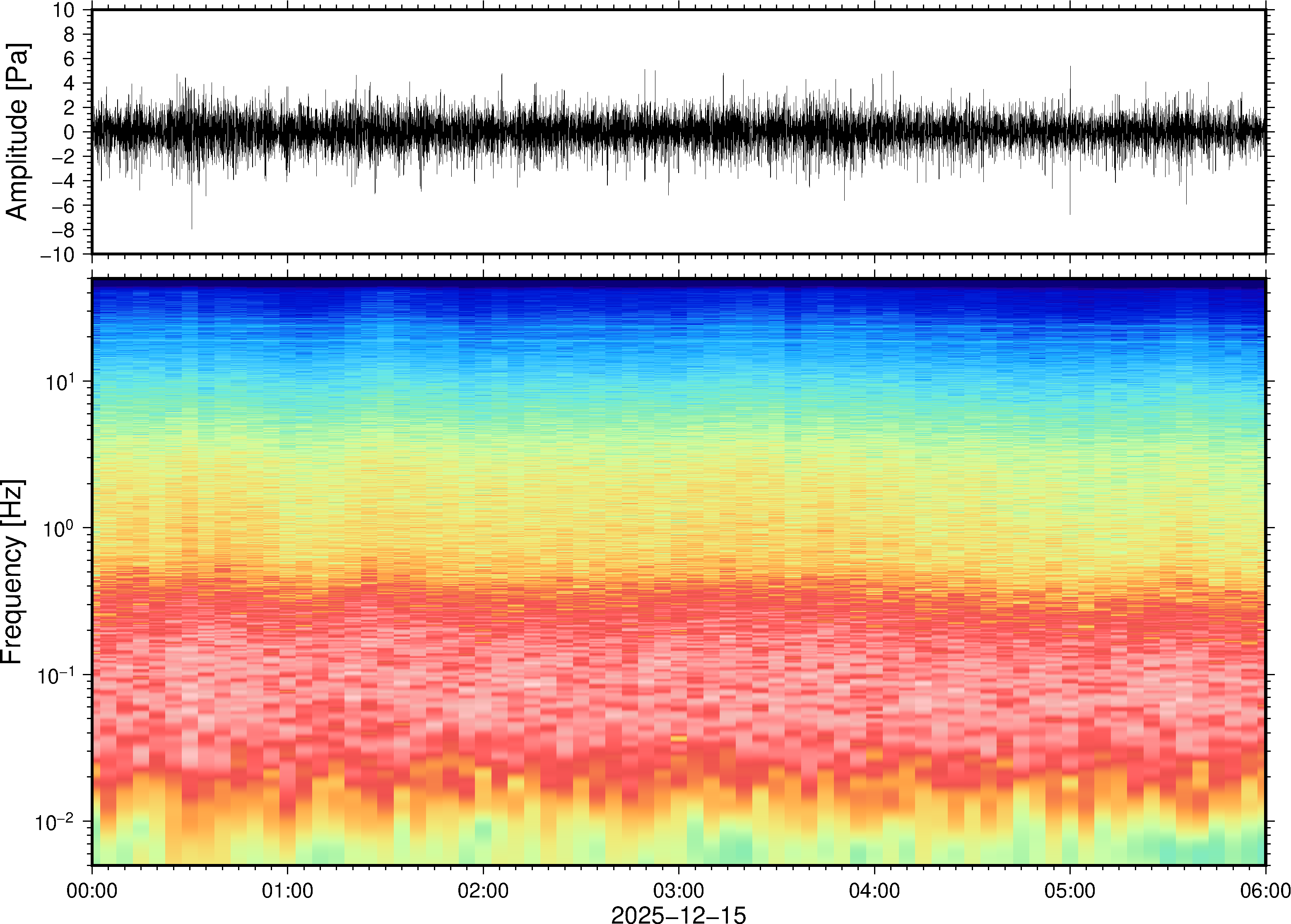The height and width of the screenshot is (924, 1291).
Task: Click the 10⁻² frequency tick label
Action: pos(55,822)
